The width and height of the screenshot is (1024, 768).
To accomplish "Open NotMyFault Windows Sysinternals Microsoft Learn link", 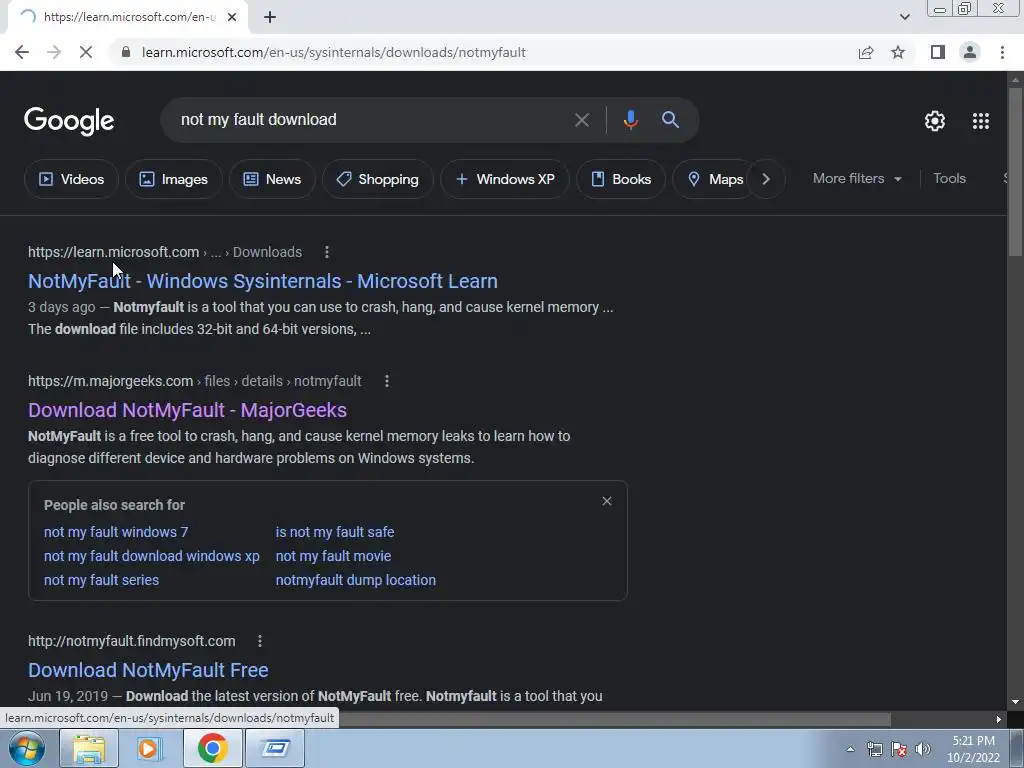I will click(x=263, y=281).
